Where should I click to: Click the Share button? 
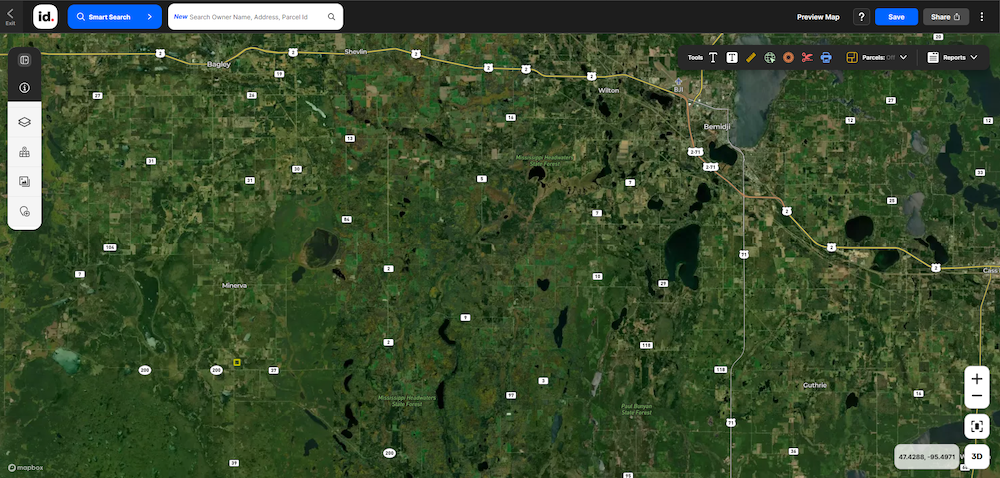tap(946, 17)
